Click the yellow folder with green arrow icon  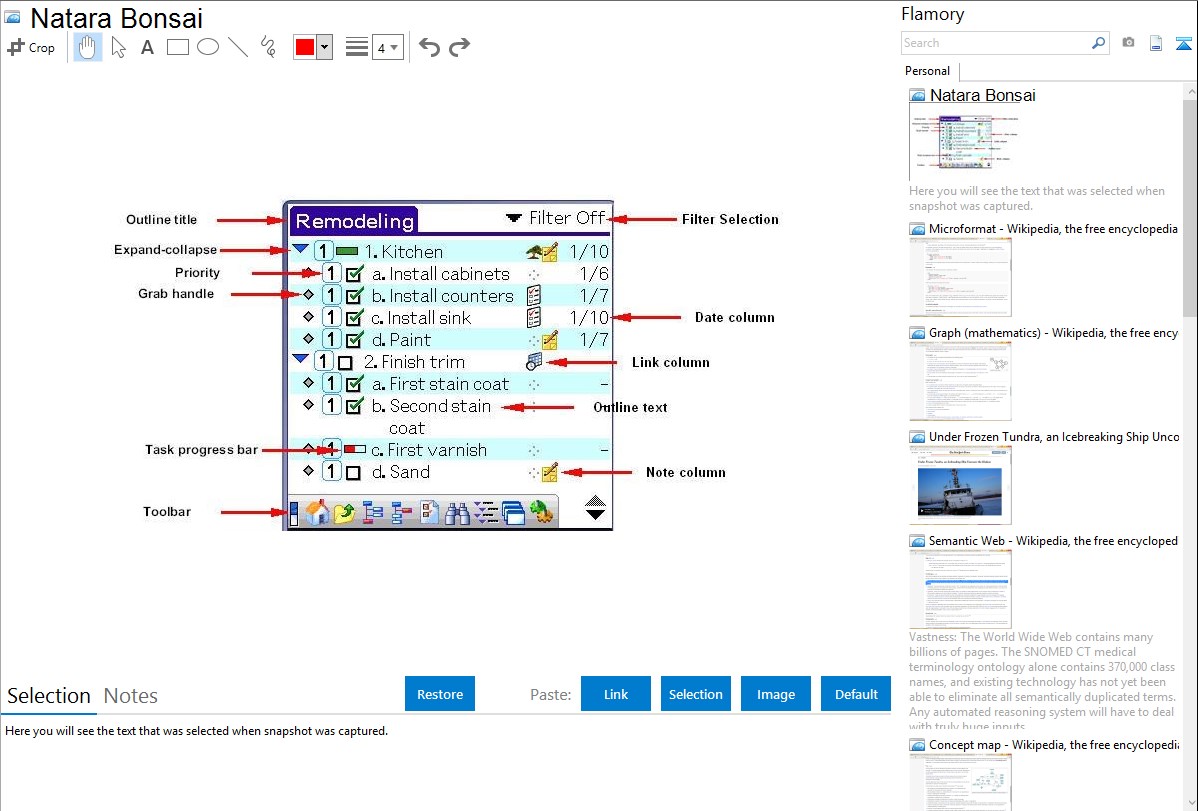pyautogui.click(x=344, y=513)
